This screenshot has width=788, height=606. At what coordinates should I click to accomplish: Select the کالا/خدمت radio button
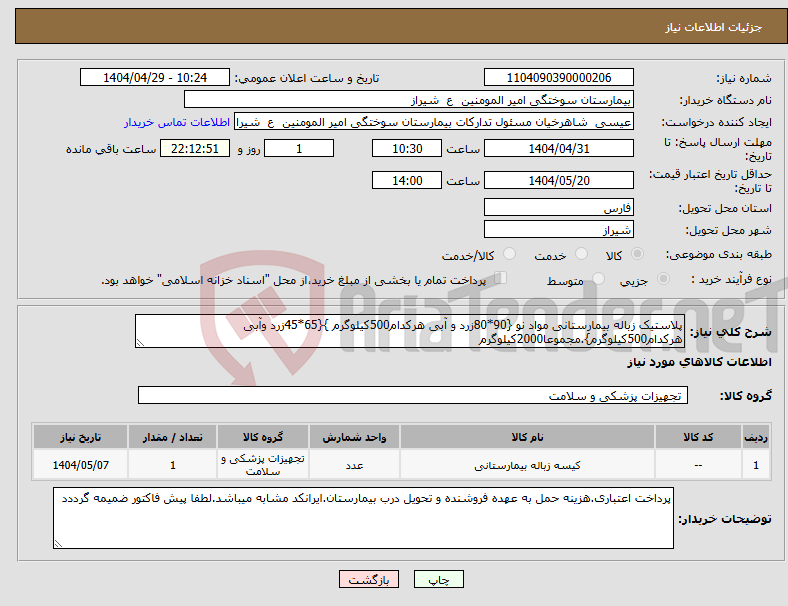pos(510,254)
